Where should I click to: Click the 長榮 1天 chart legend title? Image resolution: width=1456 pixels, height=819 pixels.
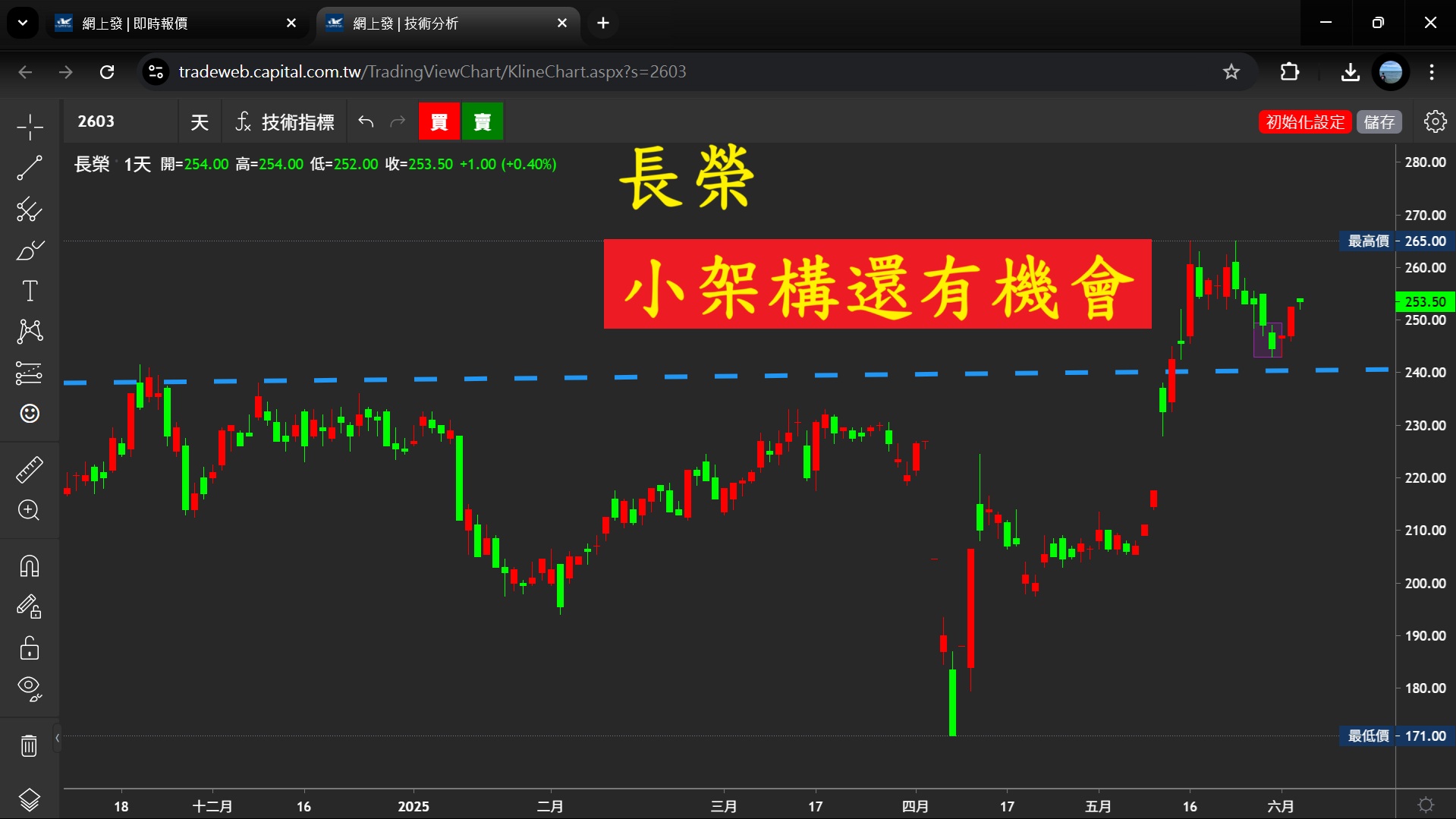coord(112,164)
